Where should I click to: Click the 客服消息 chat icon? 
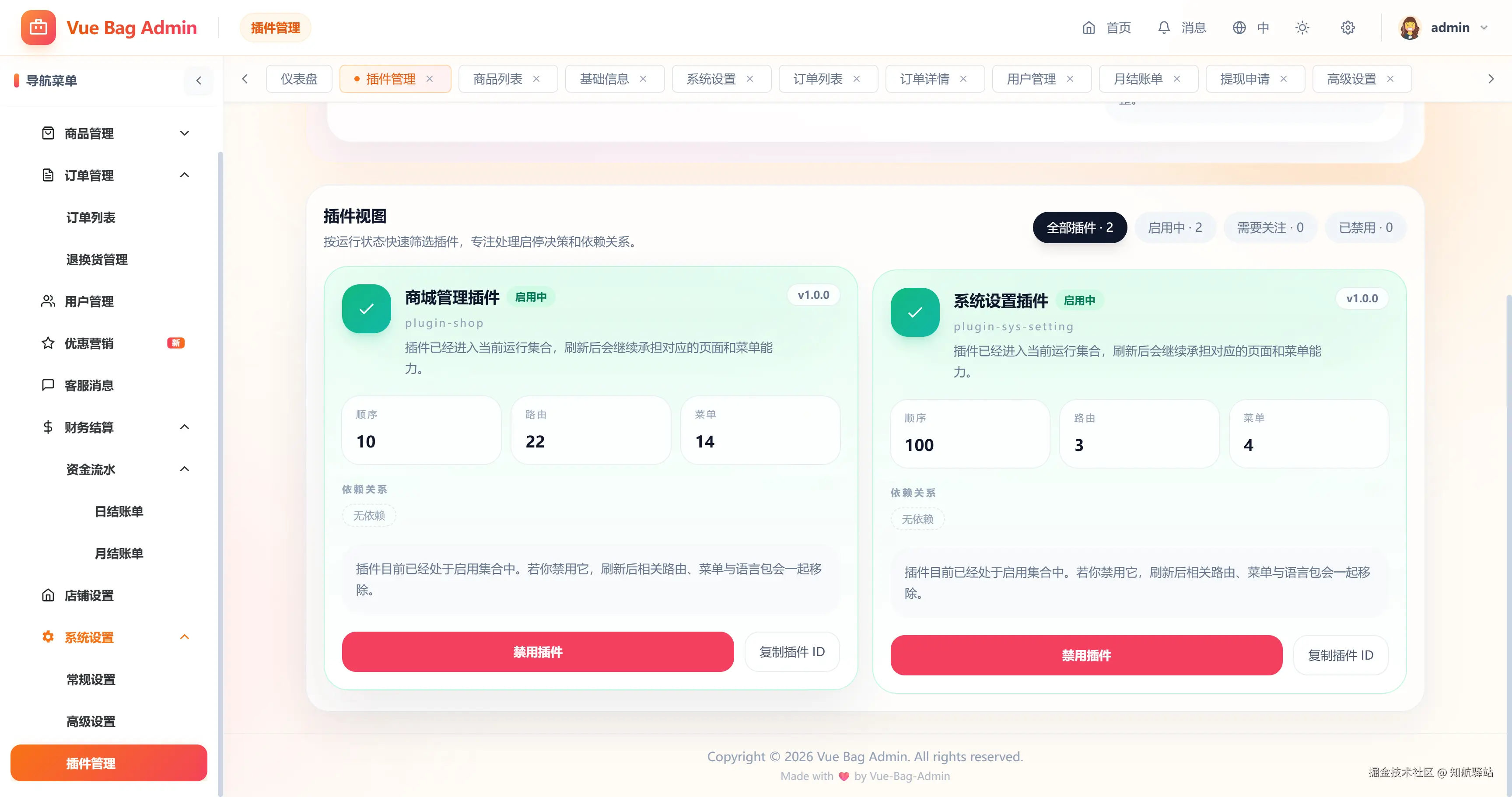[48, 385]
